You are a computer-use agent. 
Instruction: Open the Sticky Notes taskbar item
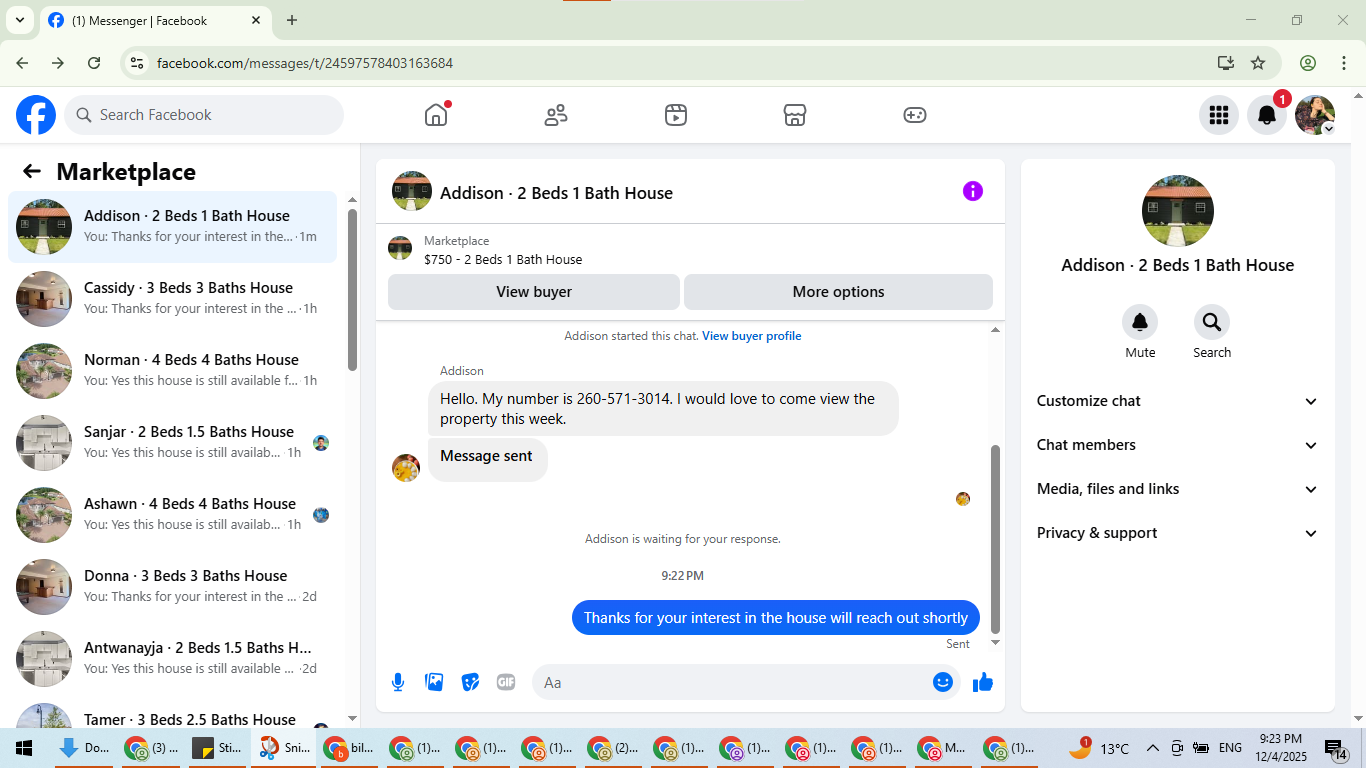click(x=217, y=748)
